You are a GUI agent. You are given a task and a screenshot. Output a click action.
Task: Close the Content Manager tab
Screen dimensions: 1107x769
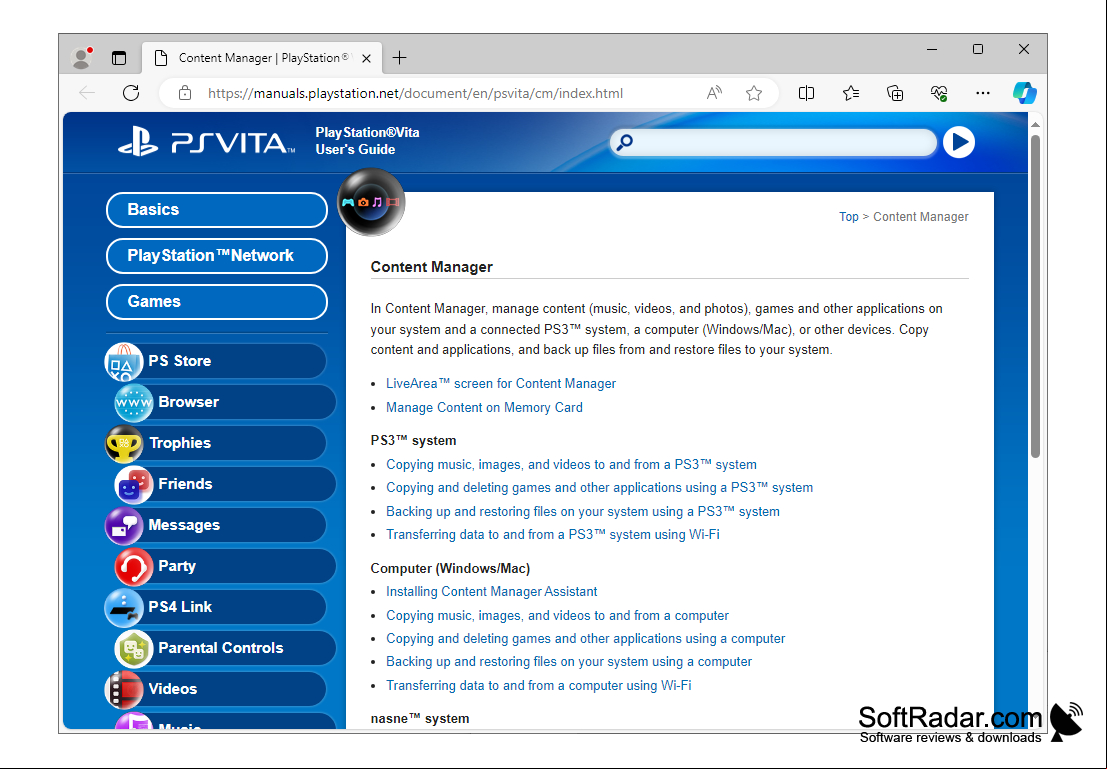point(366,58)
